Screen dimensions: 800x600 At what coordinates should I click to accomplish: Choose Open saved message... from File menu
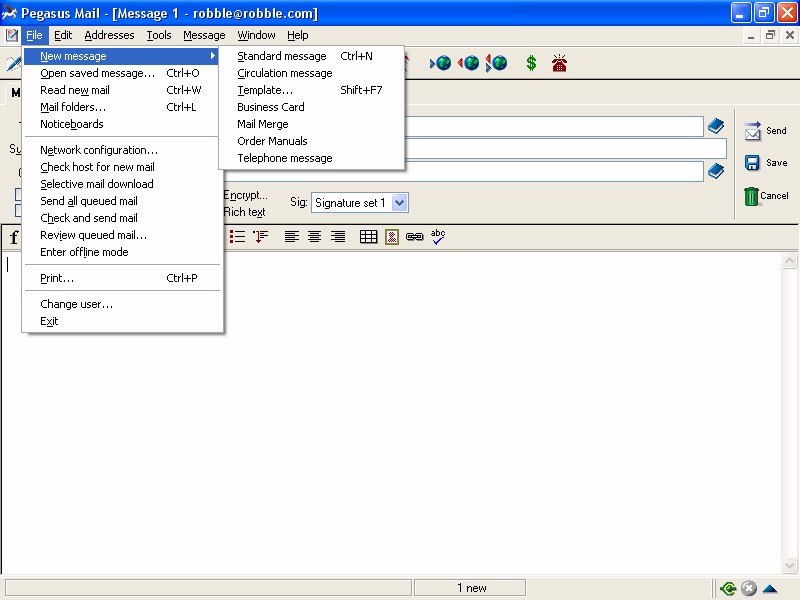point(122,73)
